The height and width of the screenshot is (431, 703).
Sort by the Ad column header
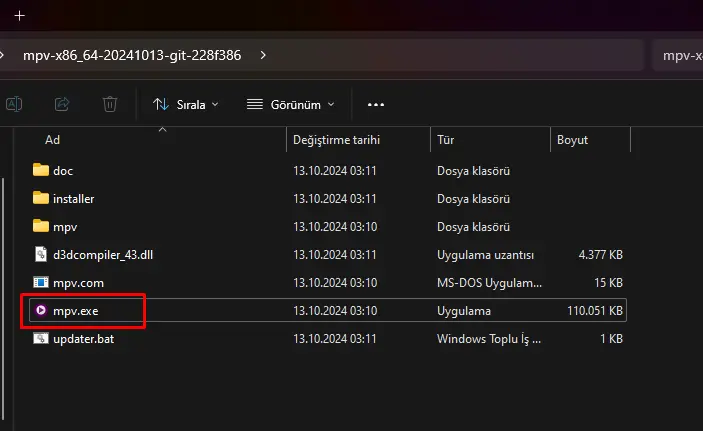click(52, 140)
